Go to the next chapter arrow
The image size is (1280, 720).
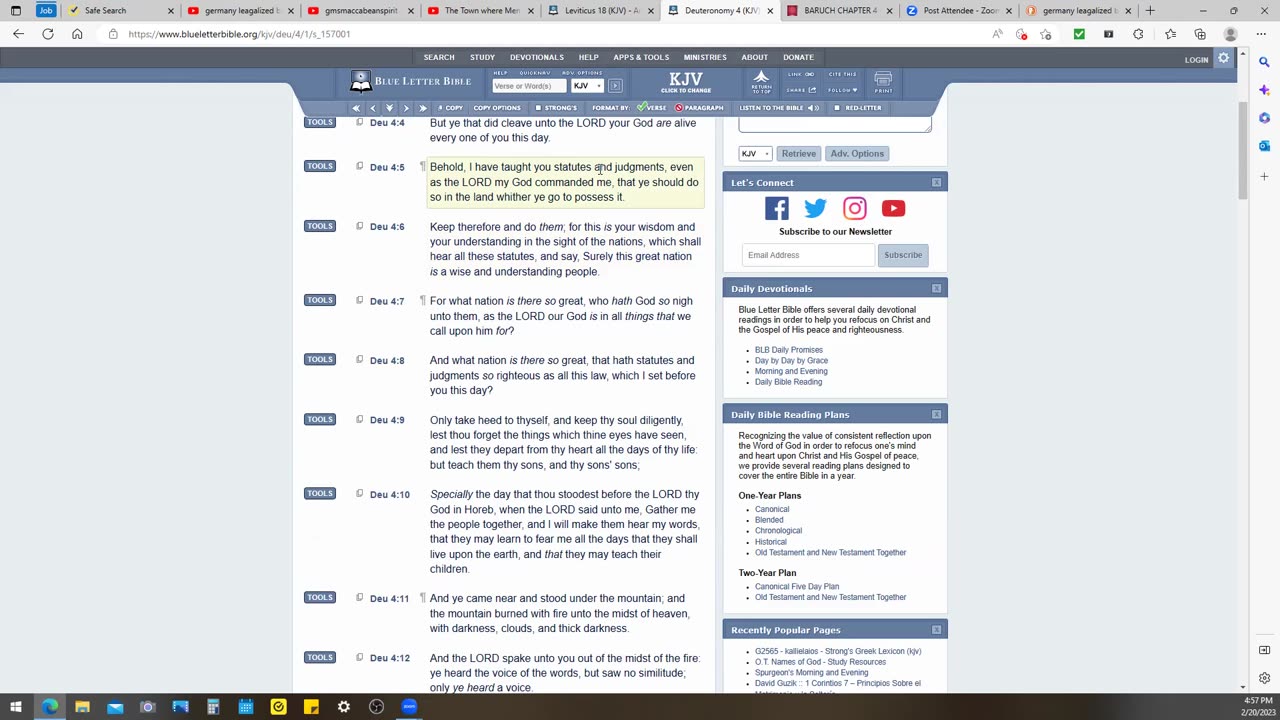pyautogui.click(x=406, y=108)
